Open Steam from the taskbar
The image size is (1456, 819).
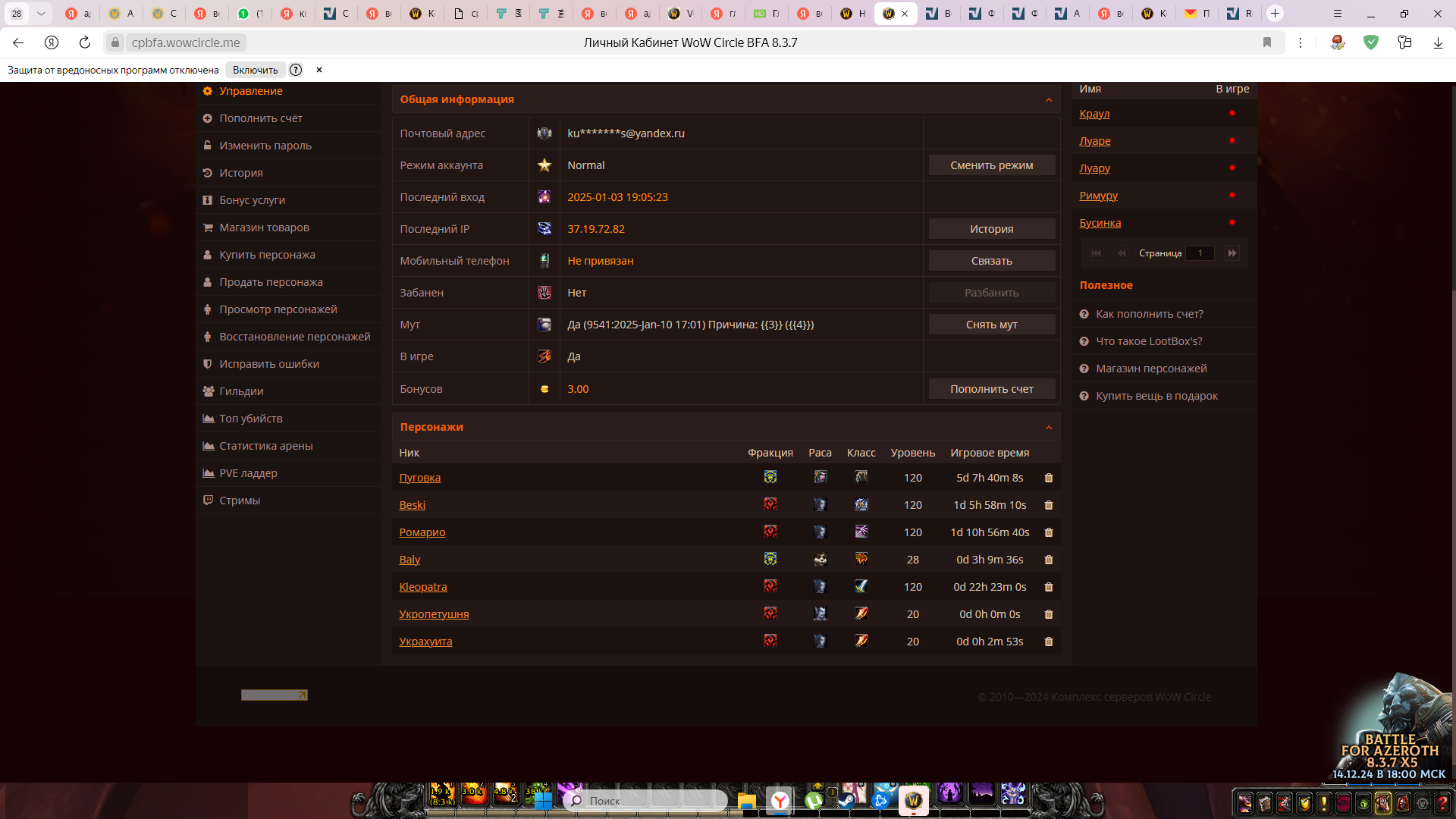click(846, 800)
